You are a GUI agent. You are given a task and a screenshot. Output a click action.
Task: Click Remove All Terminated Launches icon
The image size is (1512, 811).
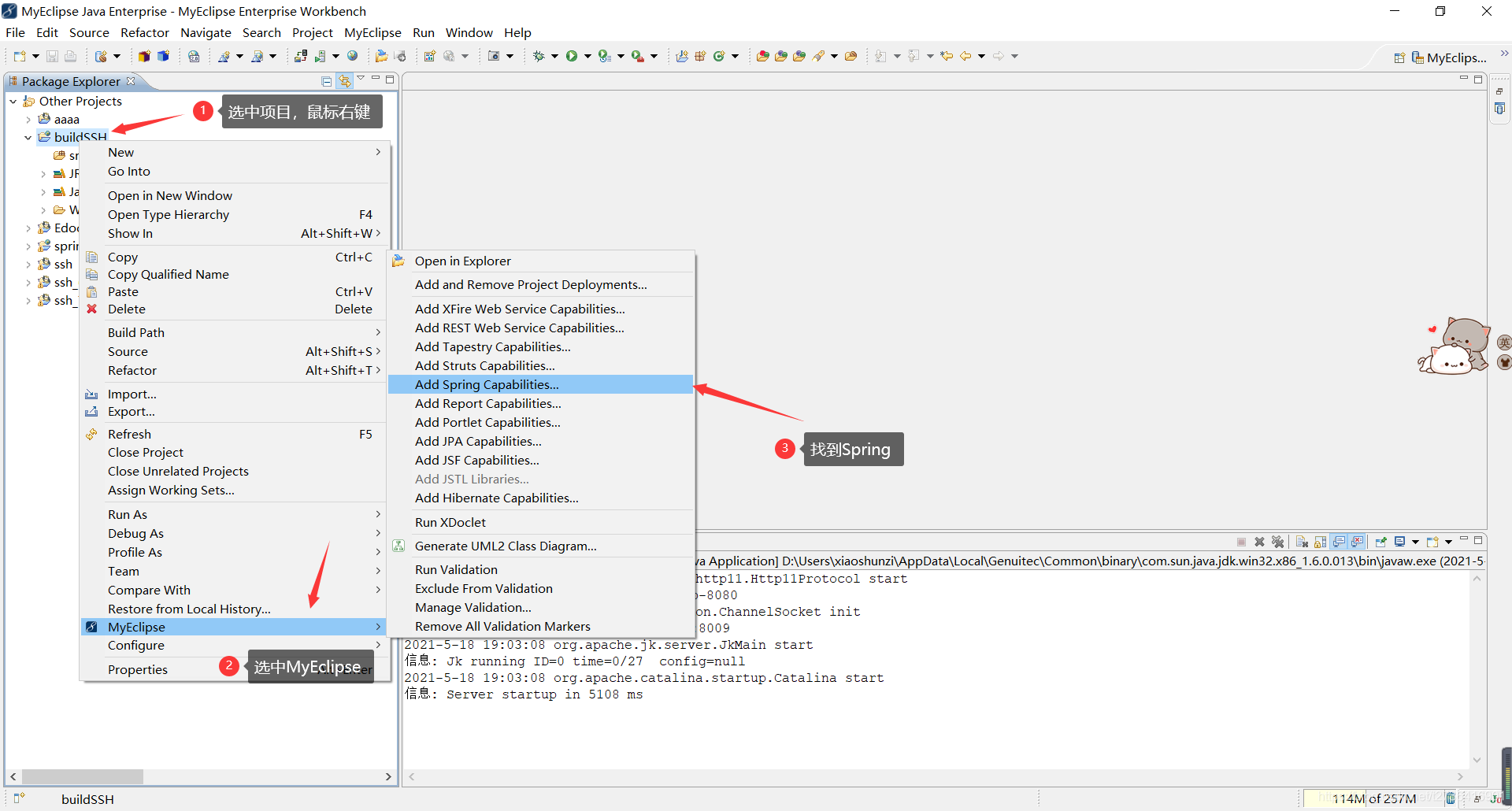(x=1277, y=542)
